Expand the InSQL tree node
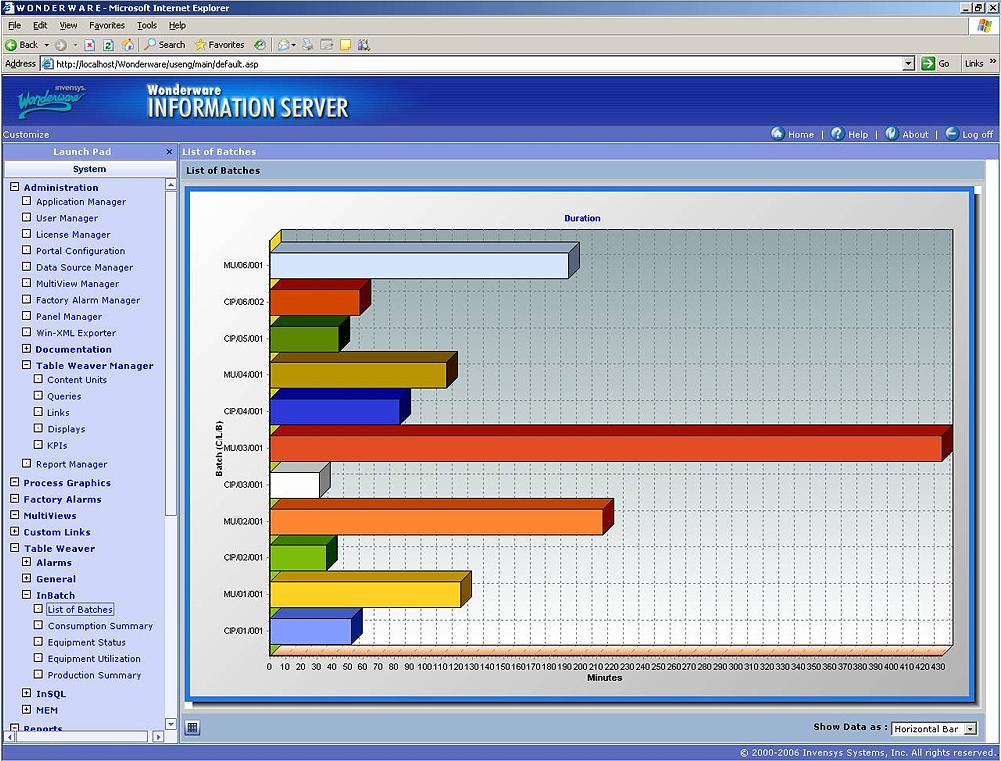The height and width of the screenshot is (761, 1001). 27,693
